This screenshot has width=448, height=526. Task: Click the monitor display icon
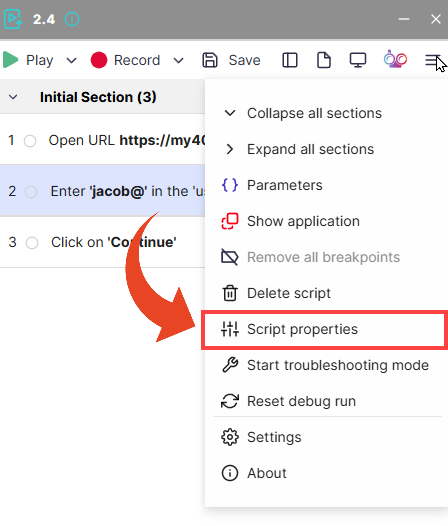(x=358, y=60)
